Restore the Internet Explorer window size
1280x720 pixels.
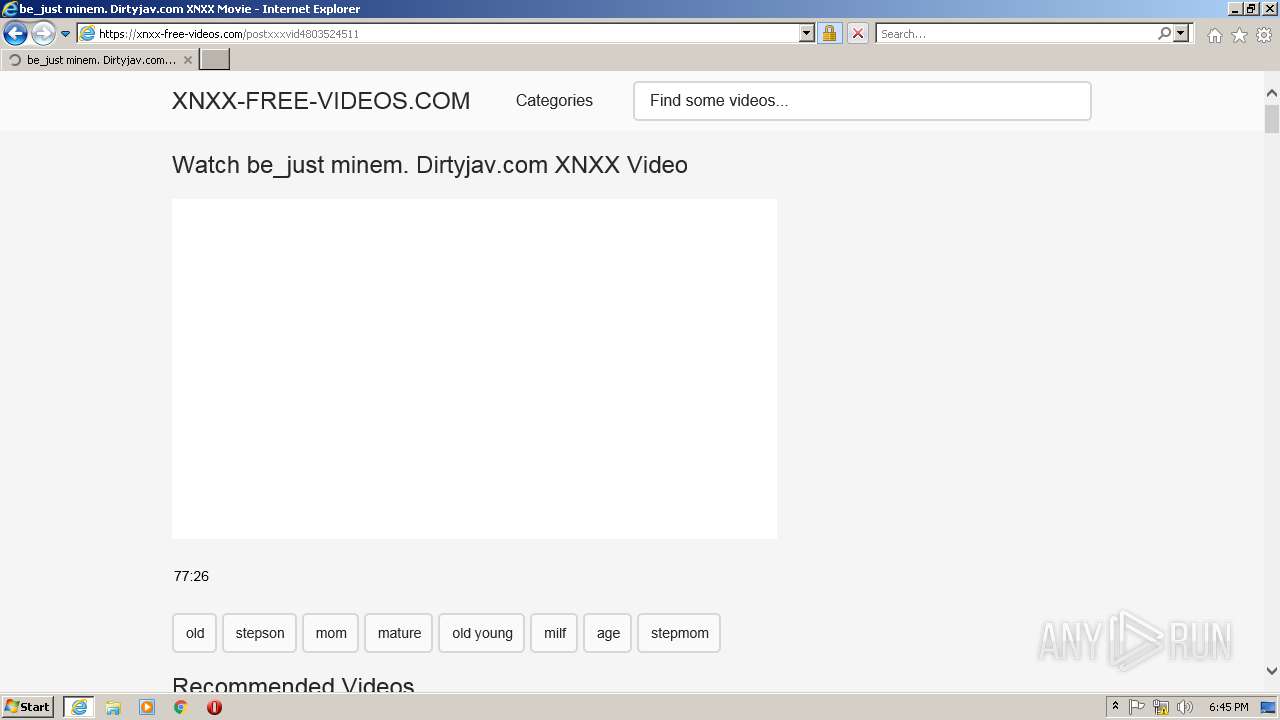click(x=1250, y=9)
